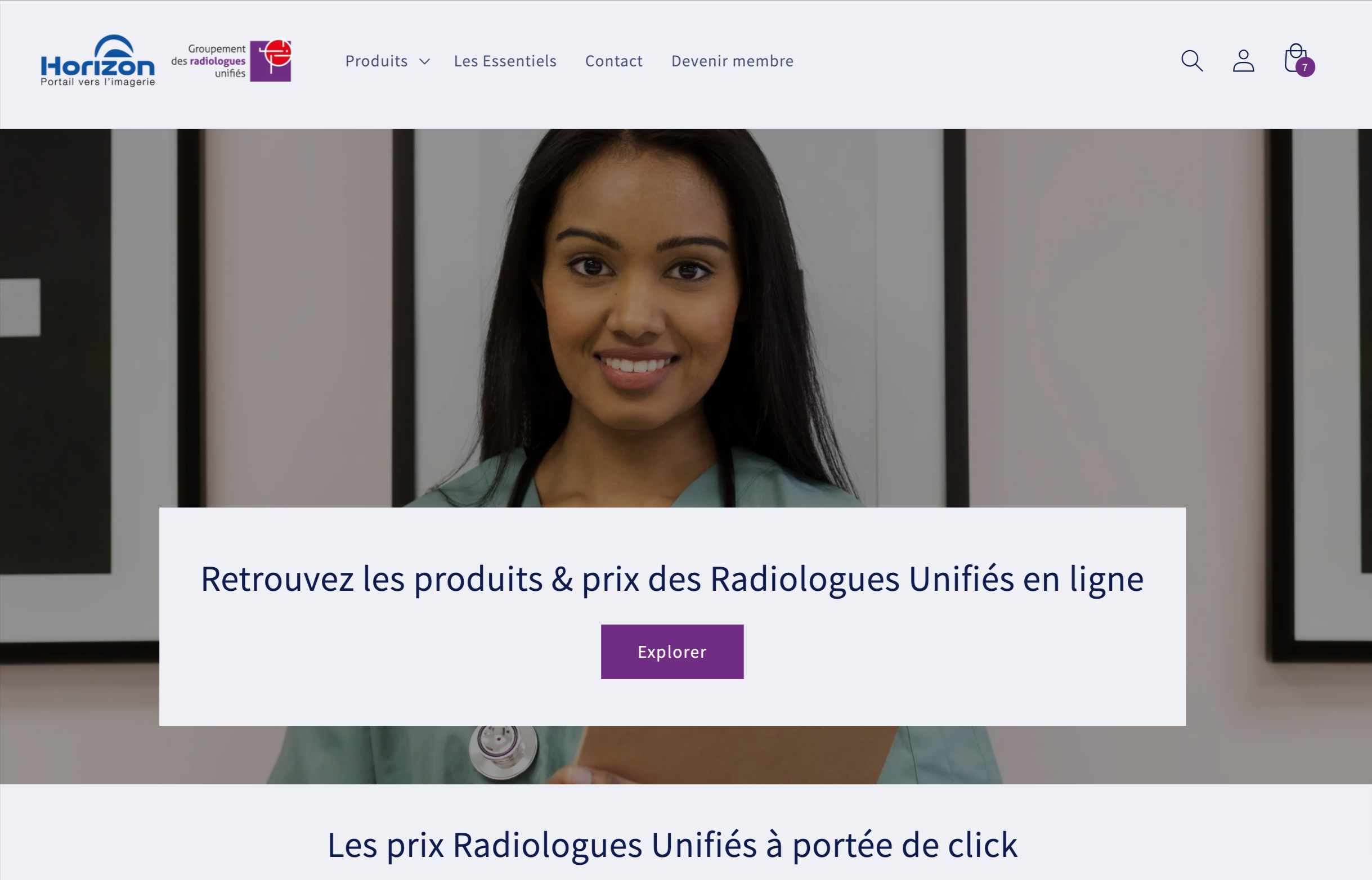
Task: Click the 'Retrouvez les produits & prix' headline
Action: pos(672,579)
